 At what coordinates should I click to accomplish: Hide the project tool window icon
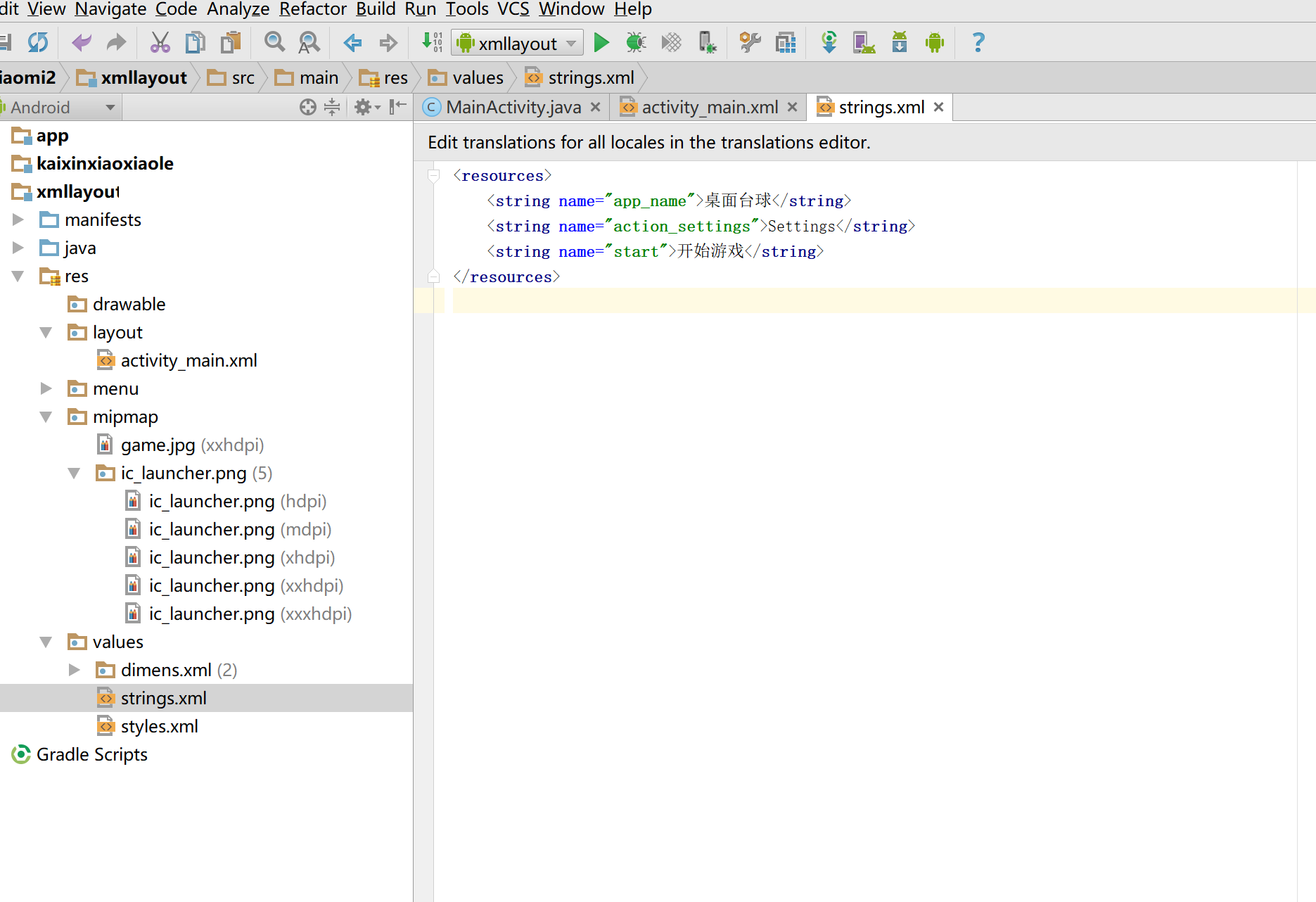pos(397,107)
